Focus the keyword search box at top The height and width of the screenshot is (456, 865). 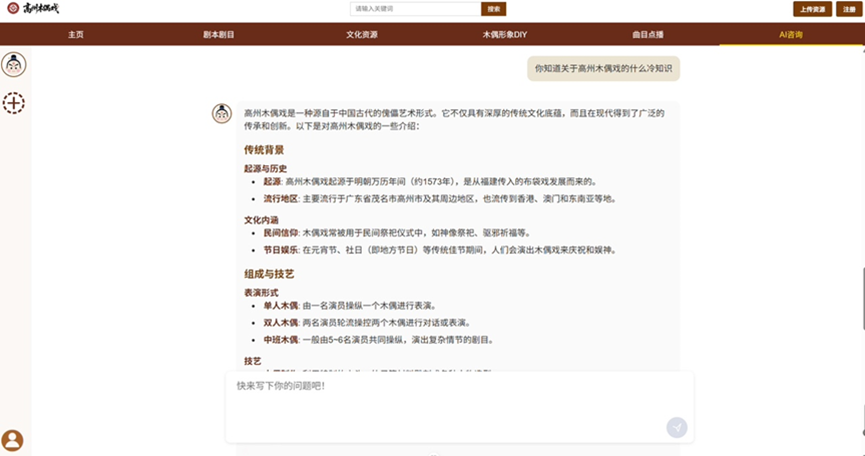click(x=415, y=9)
